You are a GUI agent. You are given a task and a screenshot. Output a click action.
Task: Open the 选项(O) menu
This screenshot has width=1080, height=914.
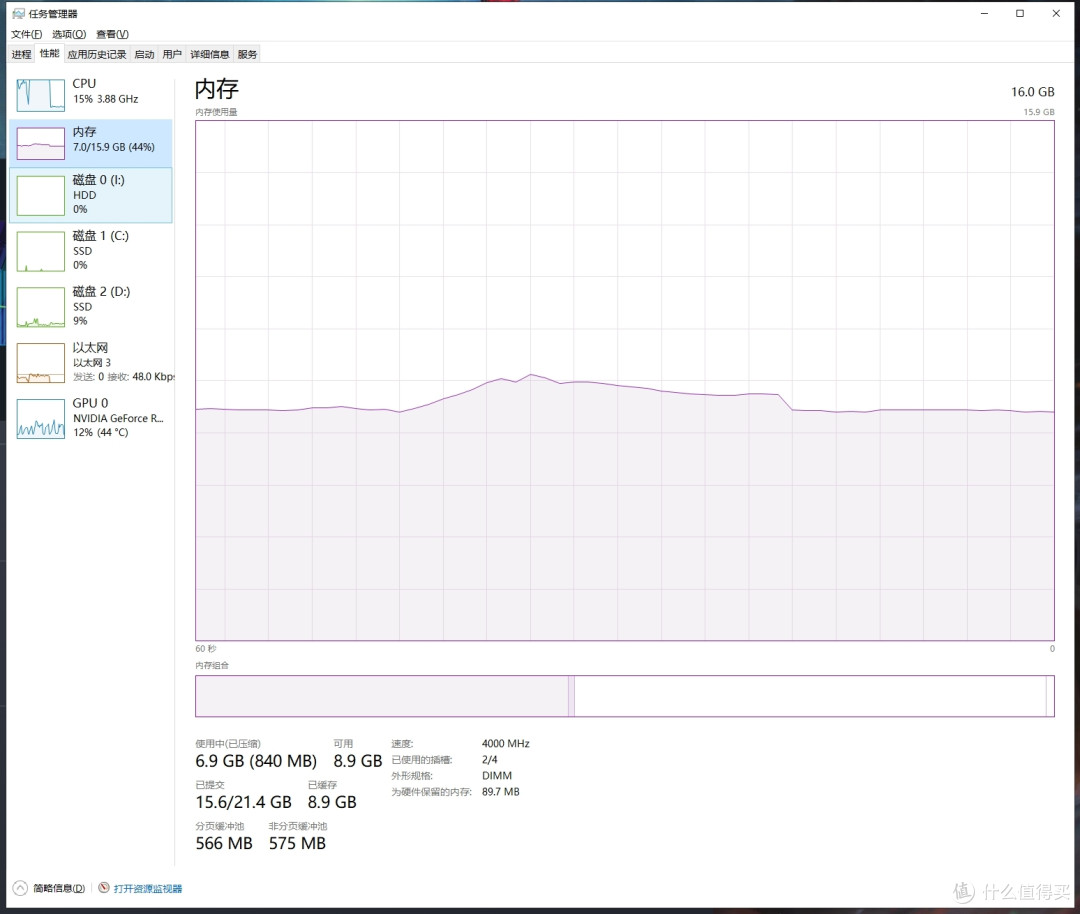(69, 34)
